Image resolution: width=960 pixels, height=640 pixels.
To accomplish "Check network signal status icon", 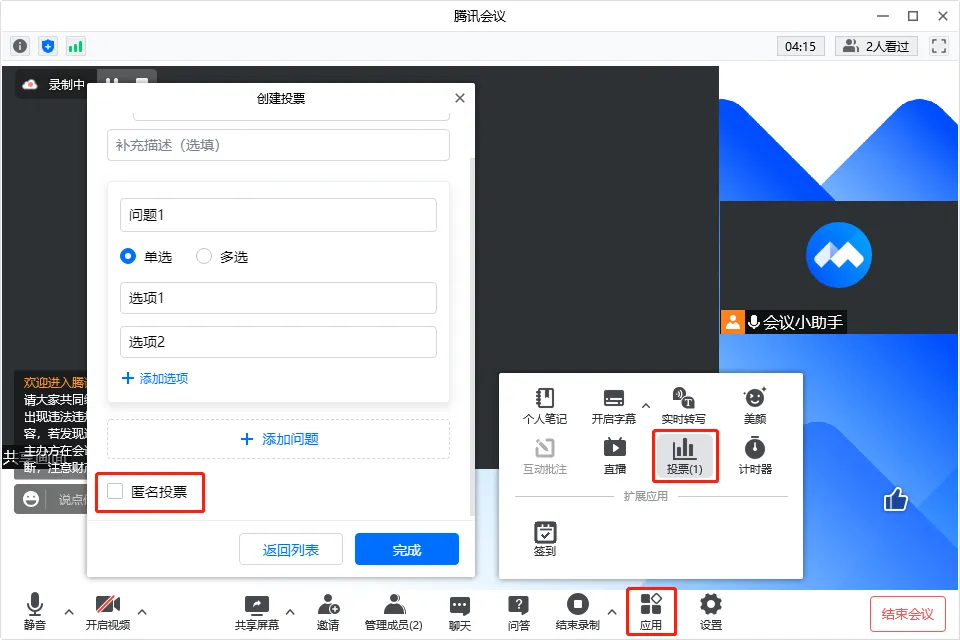I will coord(75,46).
